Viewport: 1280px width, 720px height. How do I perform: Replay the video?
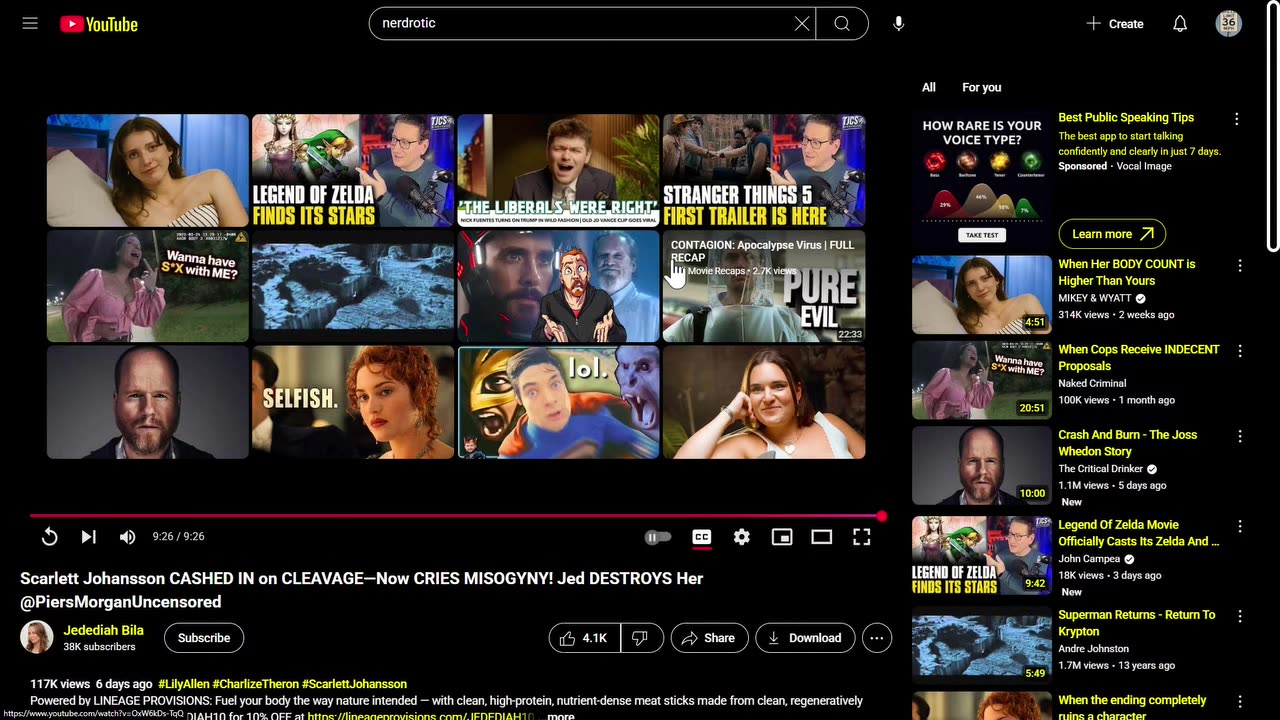(49, 537)
